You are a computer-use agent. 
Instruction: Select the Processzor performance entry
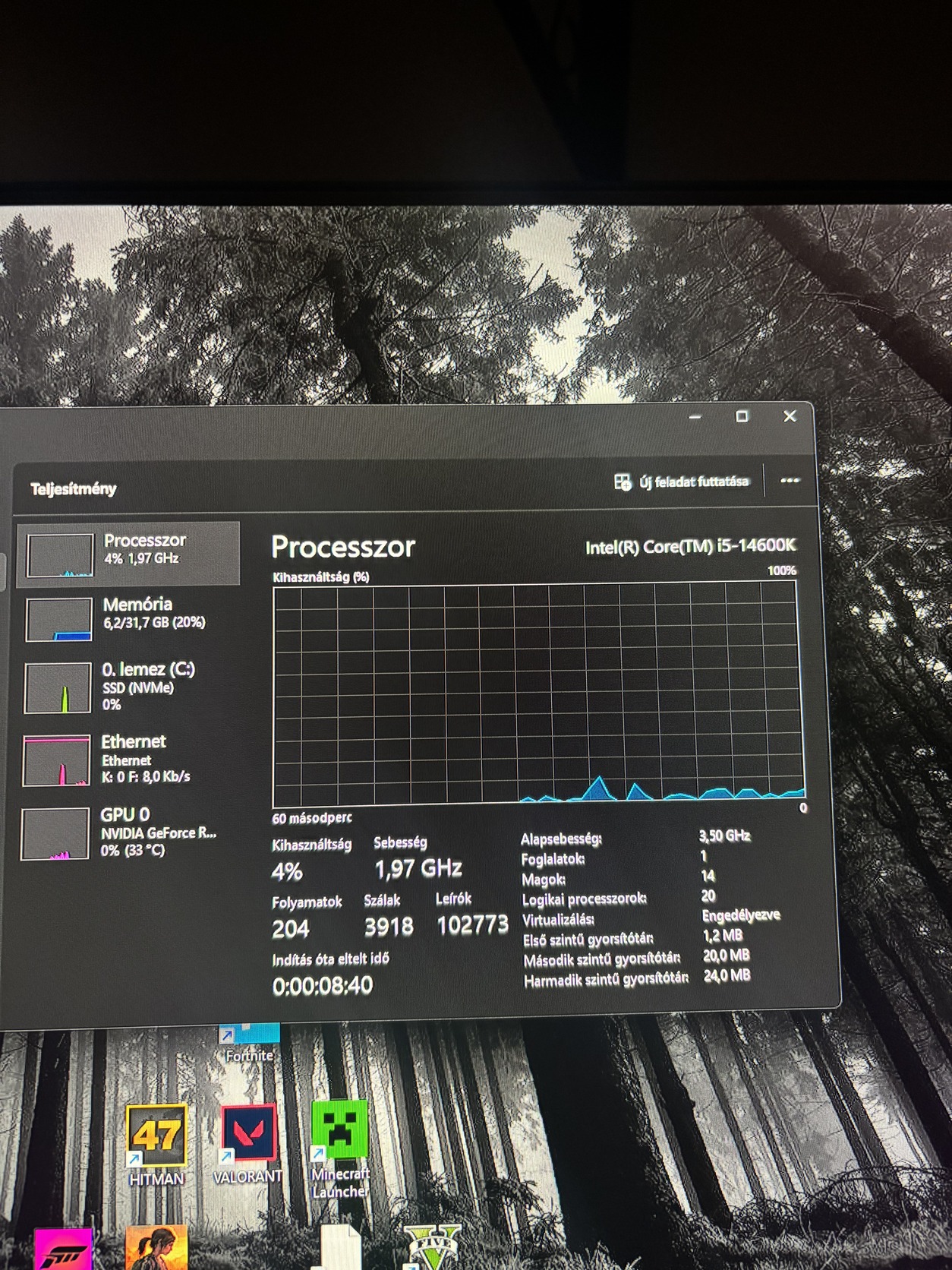coord(128,553)
